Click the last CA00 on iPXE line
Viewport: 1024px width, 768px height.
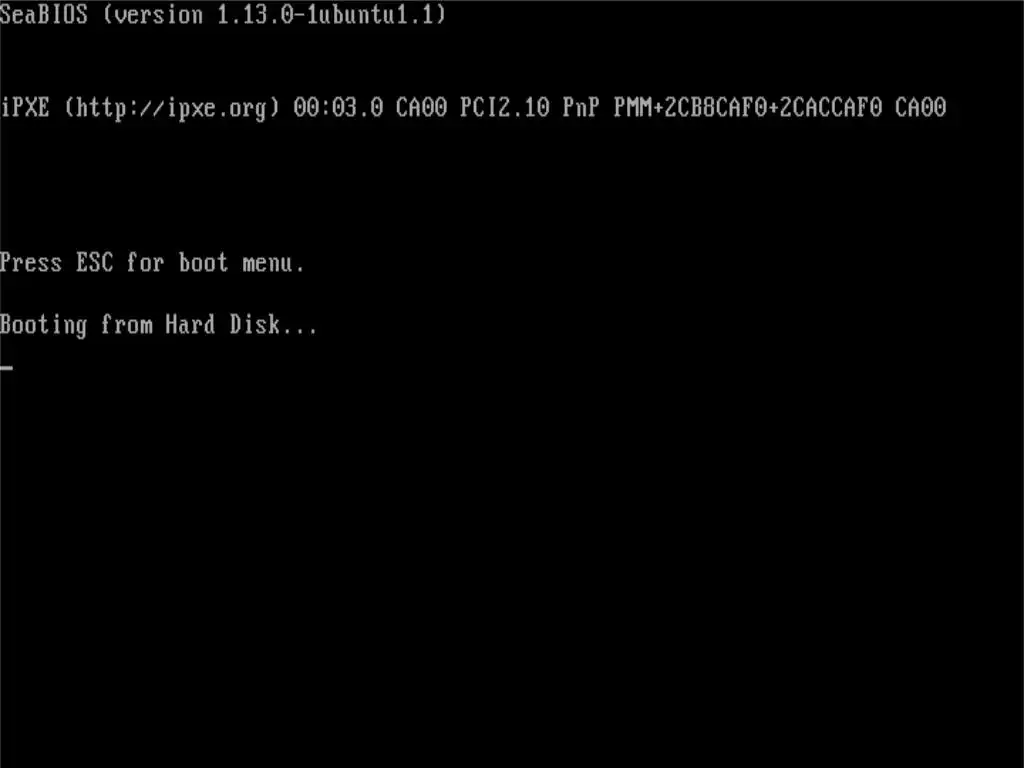coord(920,106)
